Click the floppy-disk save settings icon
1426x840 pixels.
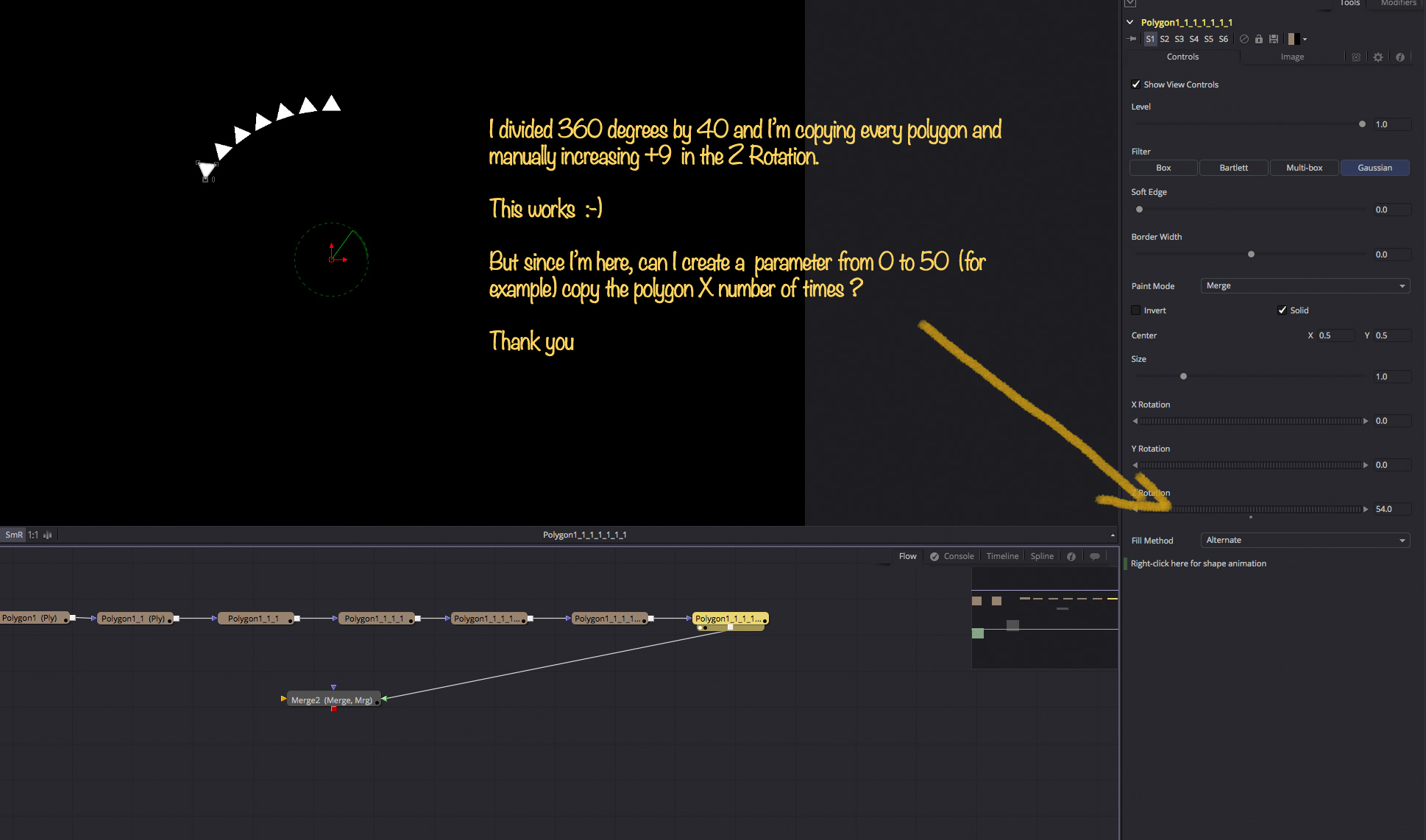coord(1274,39)
